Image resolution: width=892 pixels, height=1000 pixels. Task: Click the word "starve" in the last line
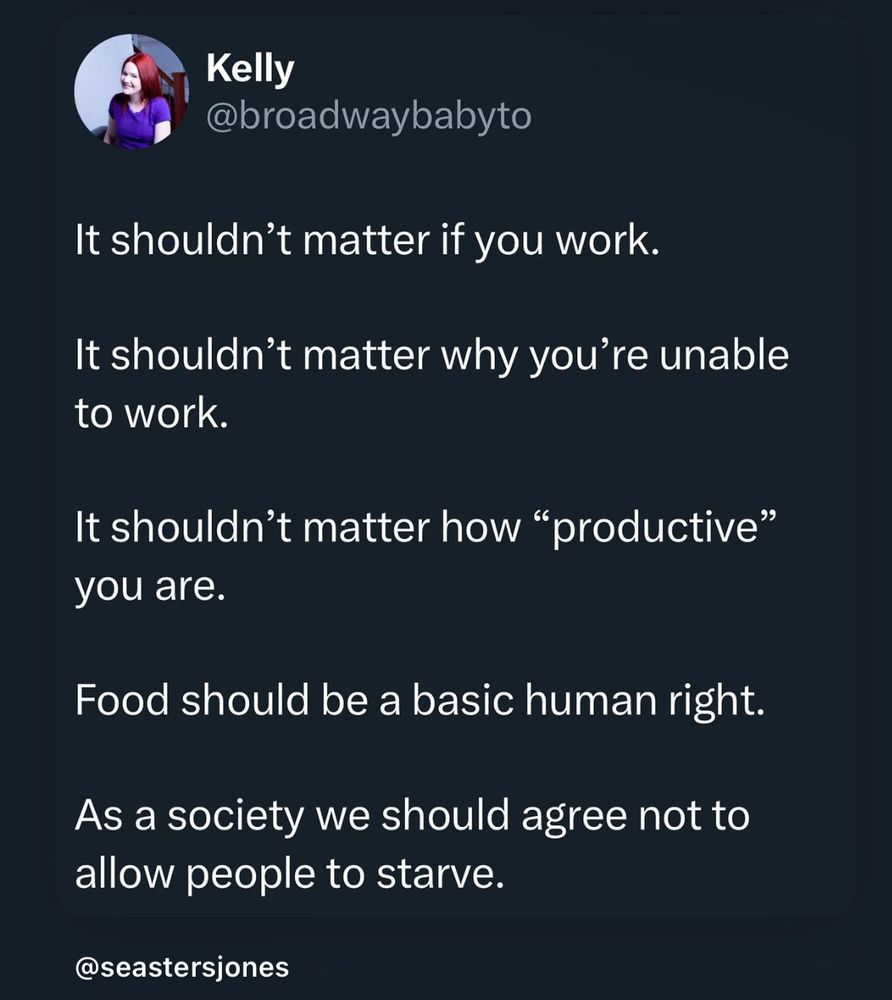pos(435,875)
